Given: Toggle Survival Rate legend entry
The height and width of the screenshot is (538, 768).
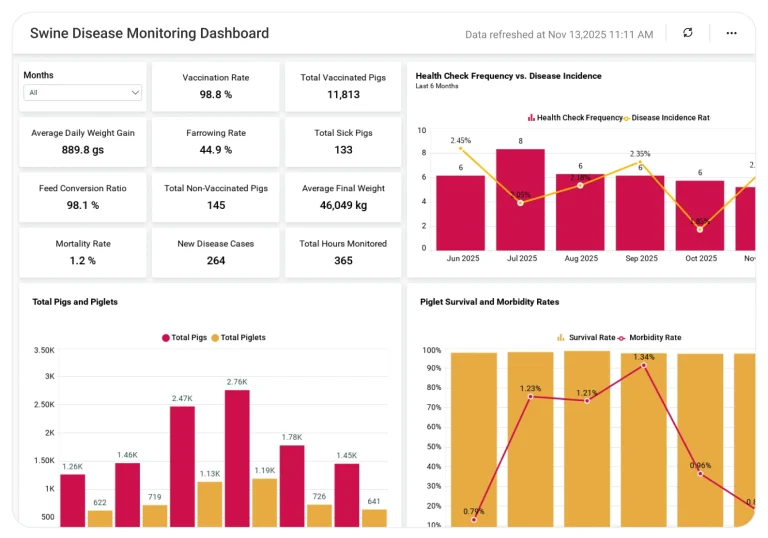Looking at the screenshot, I should [x=586, y=338].
